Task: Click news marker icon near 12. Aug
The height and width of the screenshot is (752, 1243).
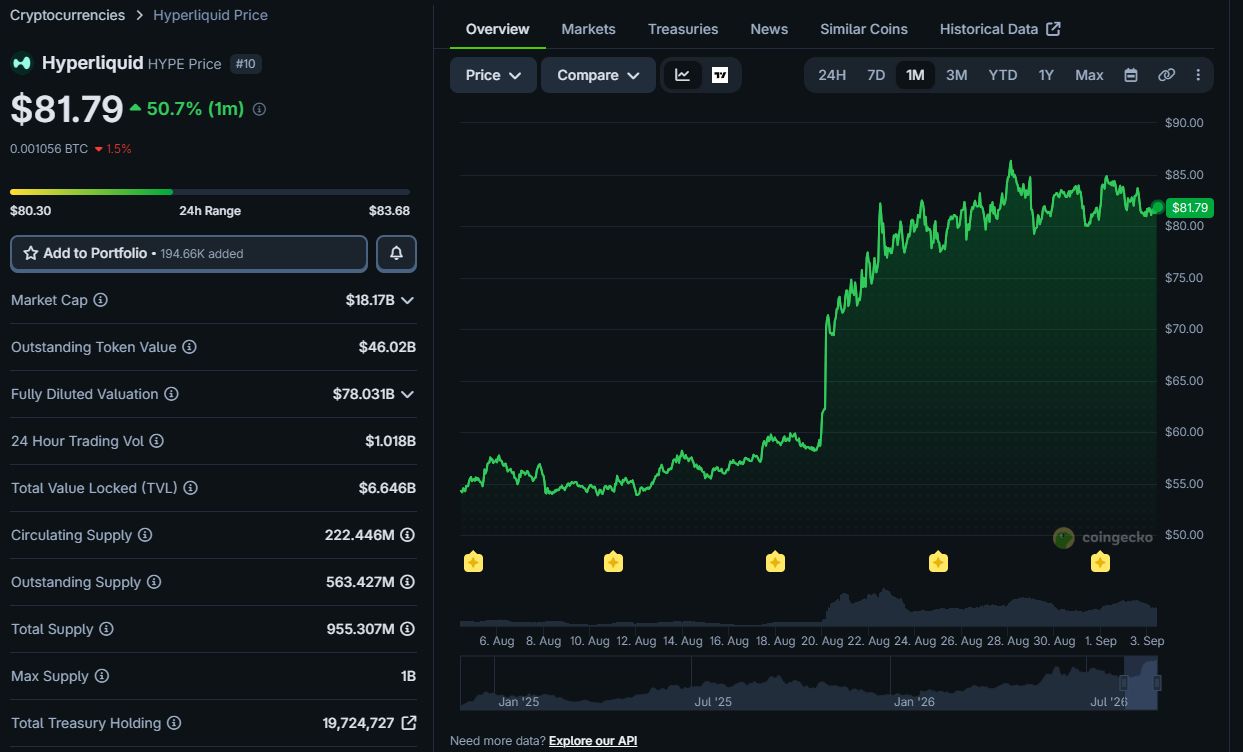Action: 613,562
